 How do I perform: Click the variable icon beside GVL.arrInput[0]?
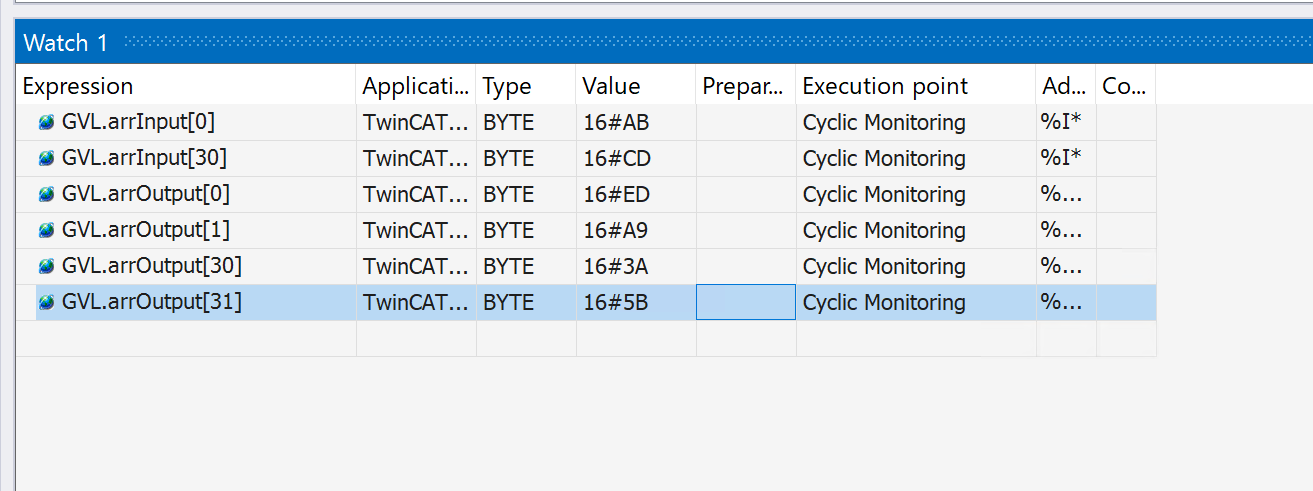click(x=46, y=123)
